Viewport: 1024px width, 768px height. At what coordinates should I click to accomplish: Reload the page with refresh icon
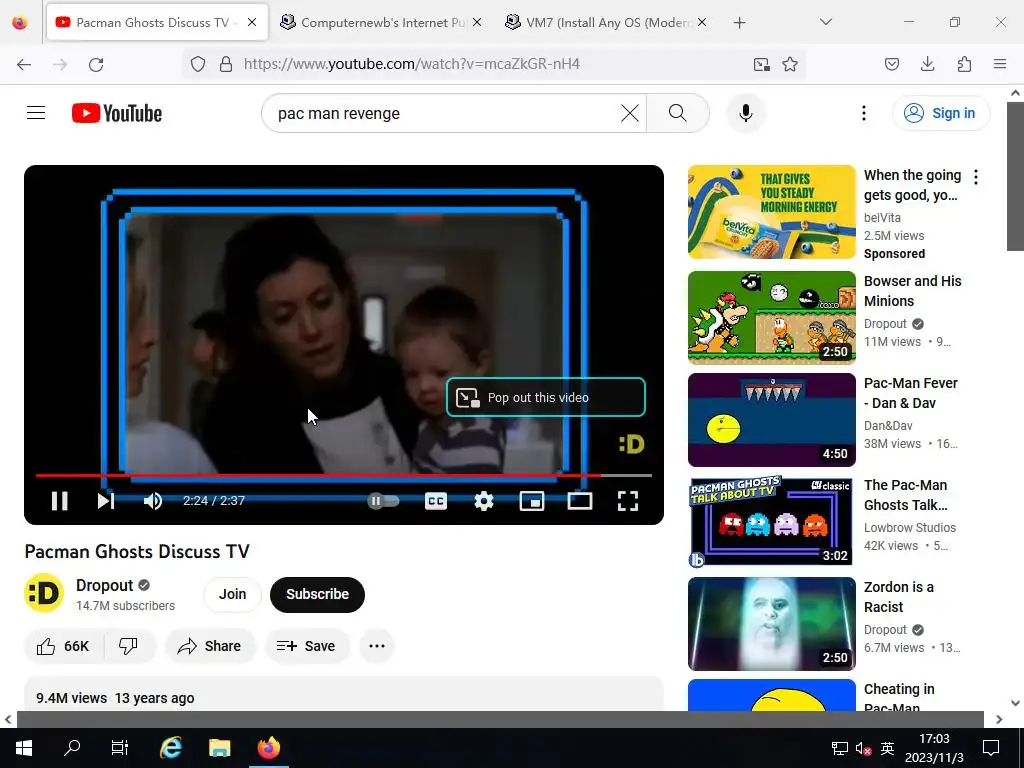pyautogui.click(x=96, y=64)
